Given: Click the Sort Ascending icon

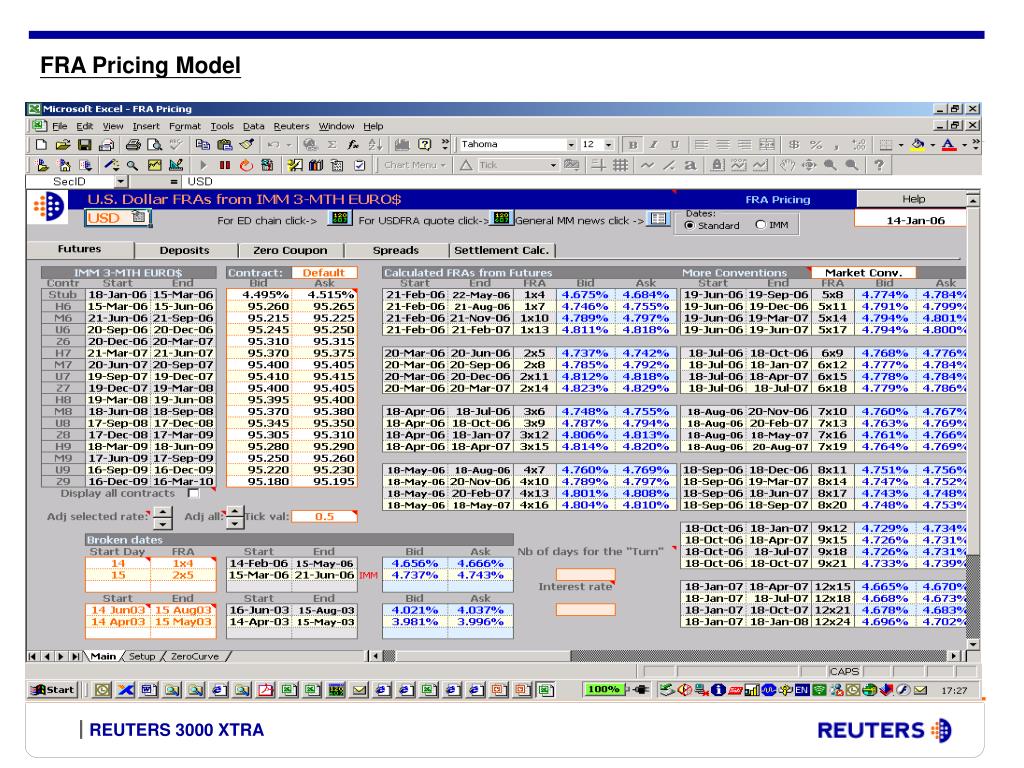Looking at the screenshot, I should [x=375, y=145].
